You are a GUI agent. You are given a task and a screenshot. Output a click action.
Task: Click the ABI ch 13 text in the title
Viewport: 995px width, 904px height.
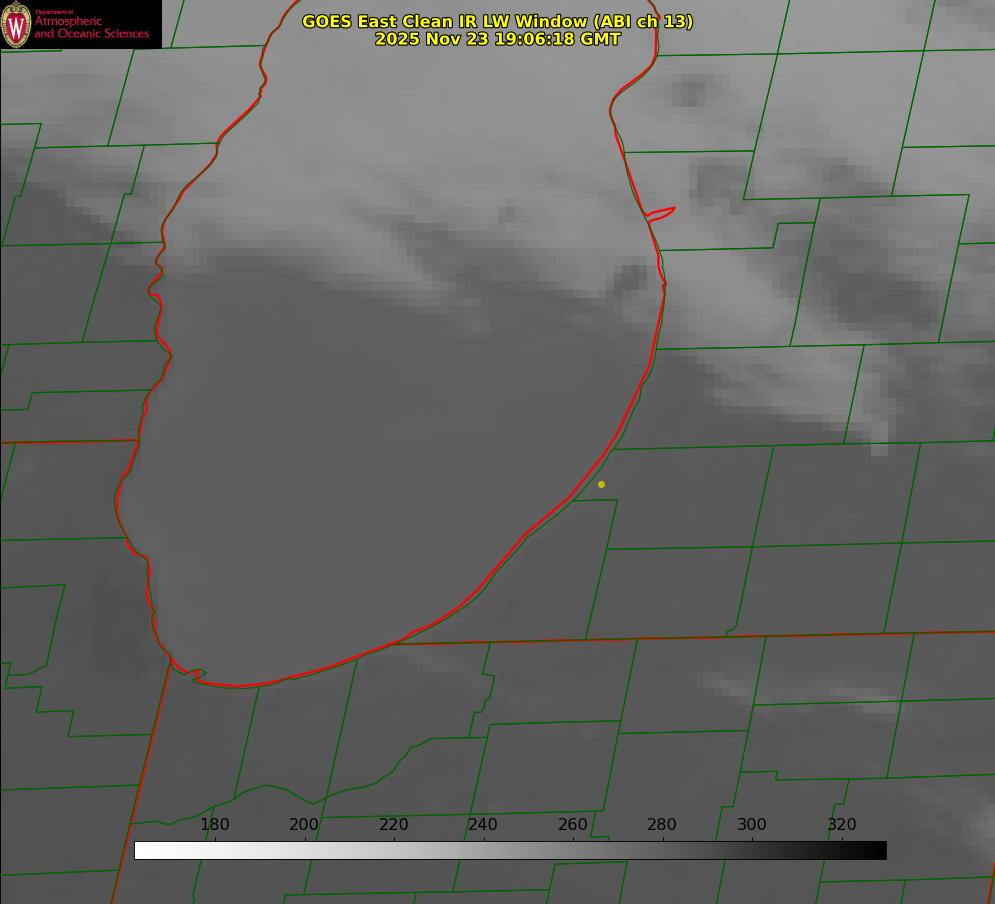(642, 21)
